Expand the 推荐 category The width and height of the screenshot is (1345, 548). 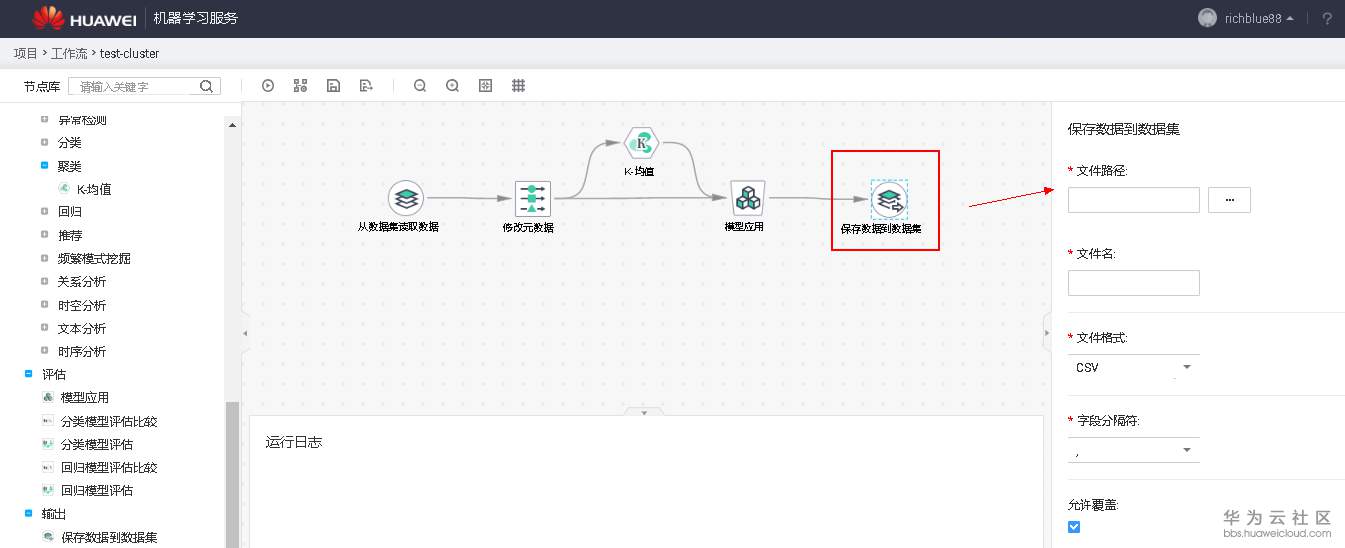pyautogui.click(x=44, y=235)
